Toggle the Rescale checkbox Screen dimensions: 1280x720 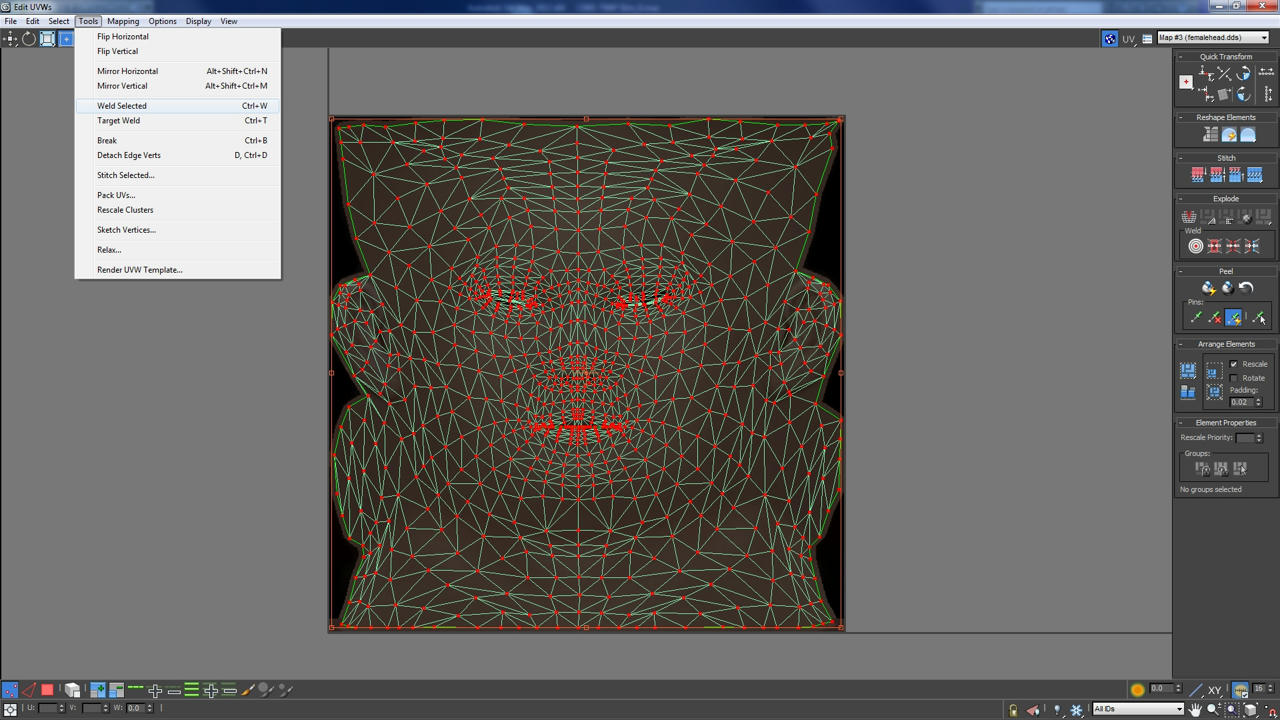1234,364
